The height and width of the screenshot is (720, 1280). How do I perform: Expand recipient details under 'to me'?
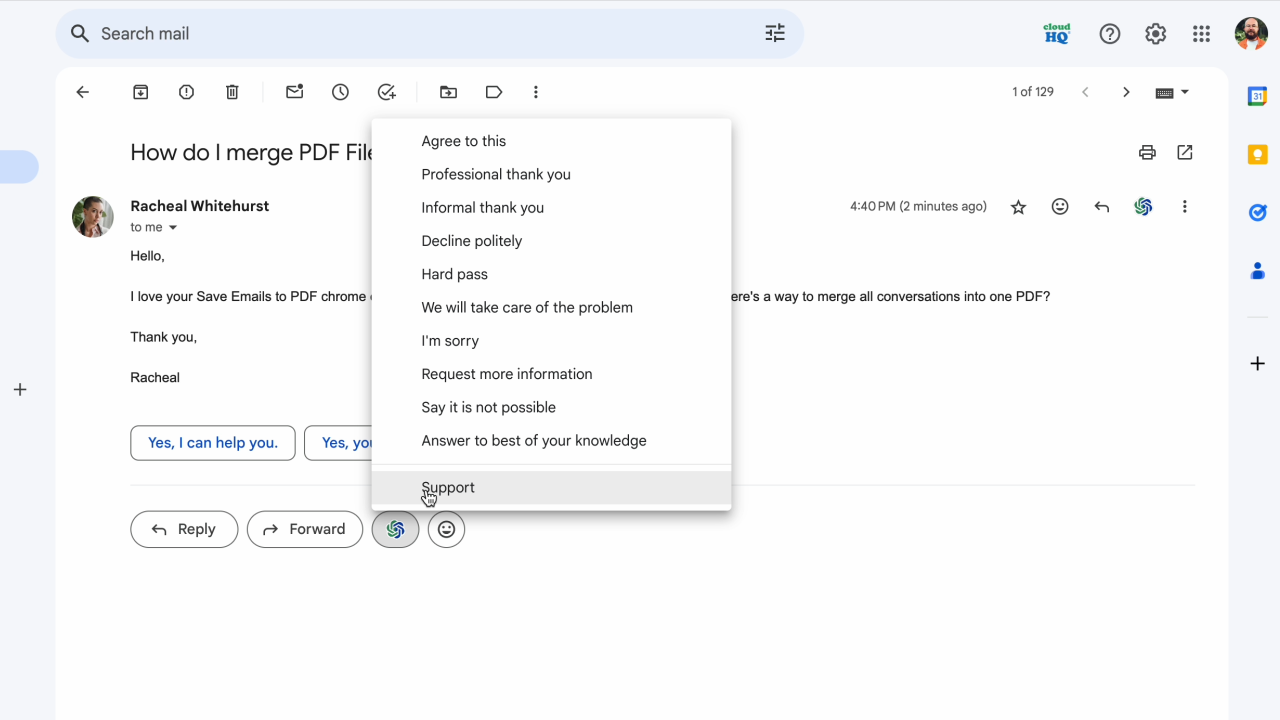pyautogui.click(x=172, y=227)
